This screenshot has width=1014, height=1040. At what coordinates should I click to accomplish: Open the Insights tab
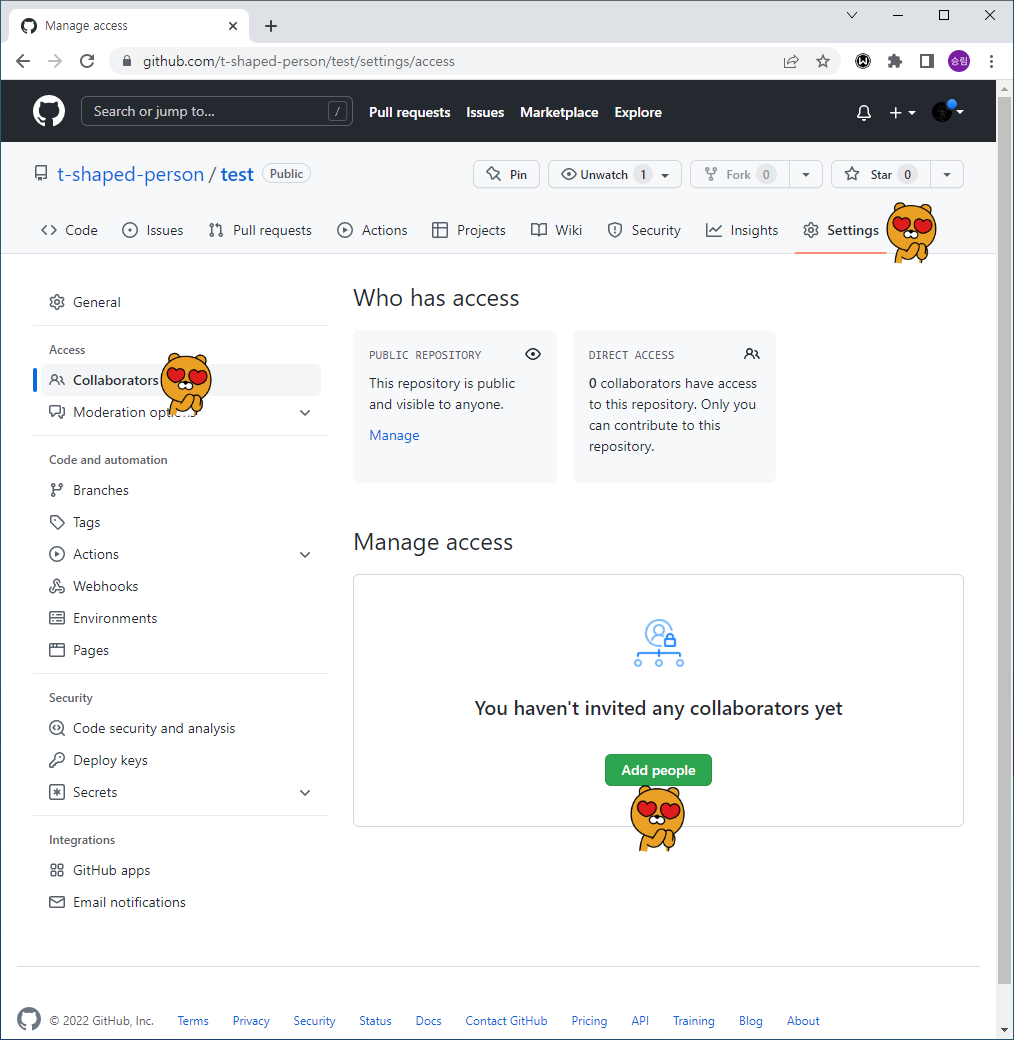click(x=741, y=230)
